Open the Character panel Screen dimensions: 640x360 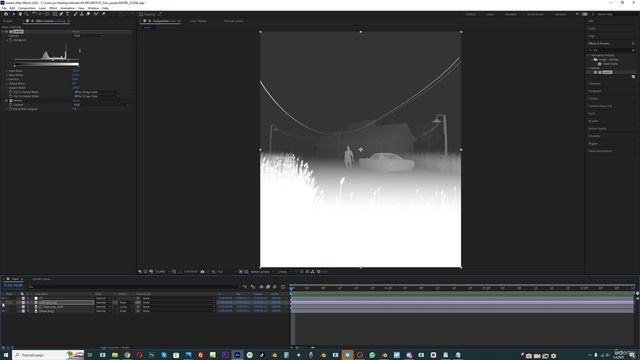594,83
